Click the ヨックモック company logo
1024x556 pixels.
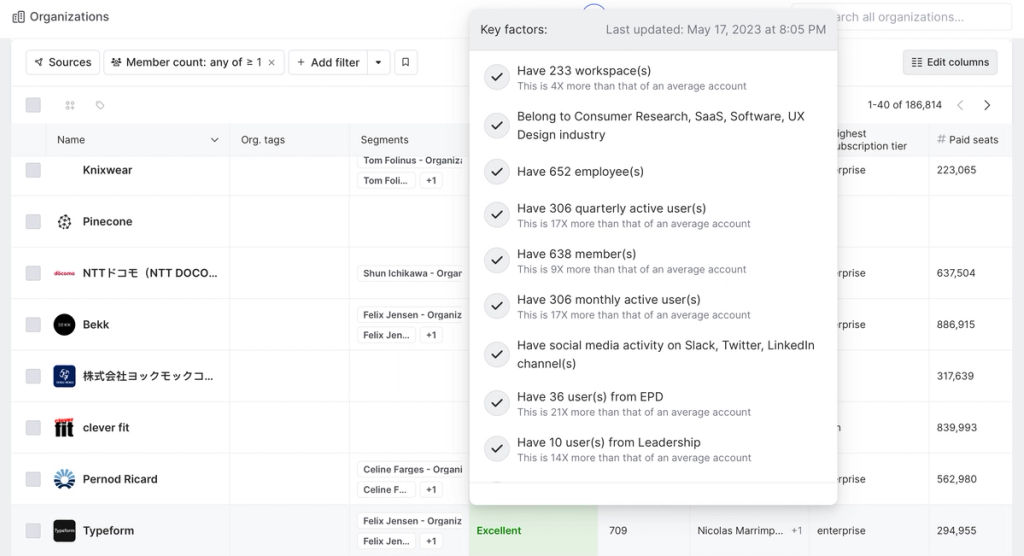click(64, 376)
